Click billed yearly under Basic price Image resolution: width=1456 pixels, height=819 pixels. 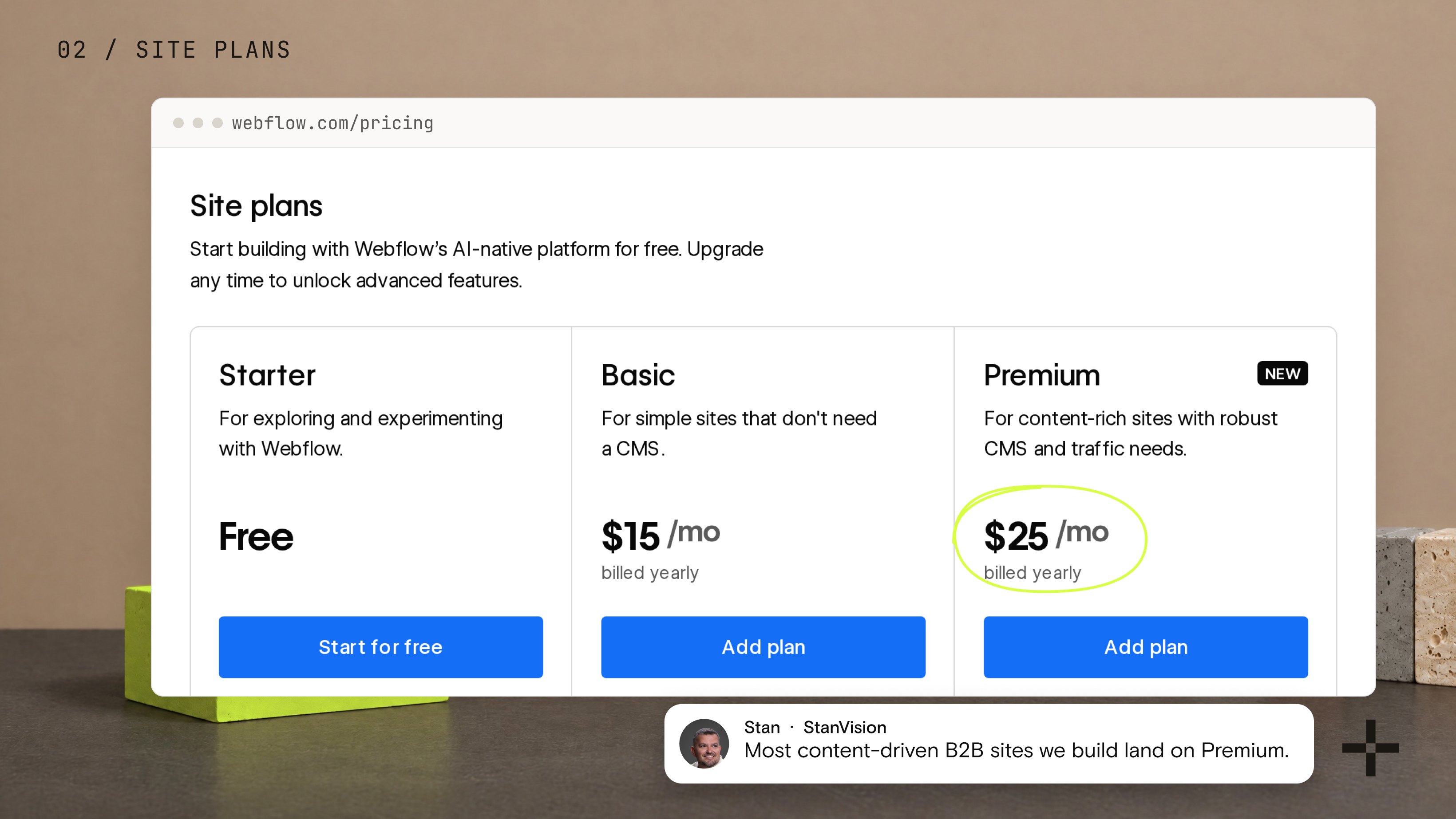click(x=650, y=573)
